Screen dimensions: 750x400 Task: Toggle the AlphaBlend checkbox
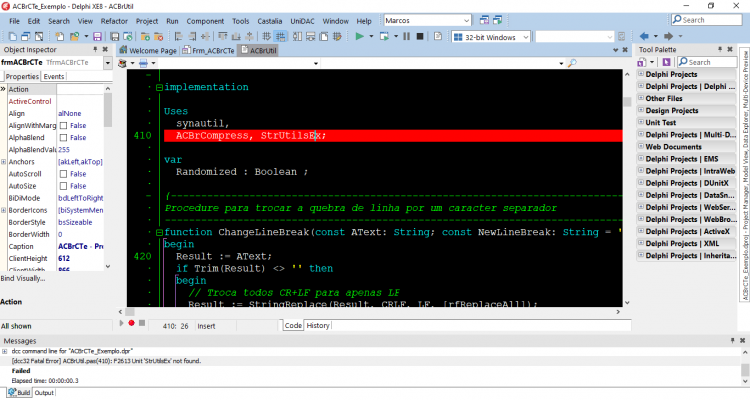[63, 138]
